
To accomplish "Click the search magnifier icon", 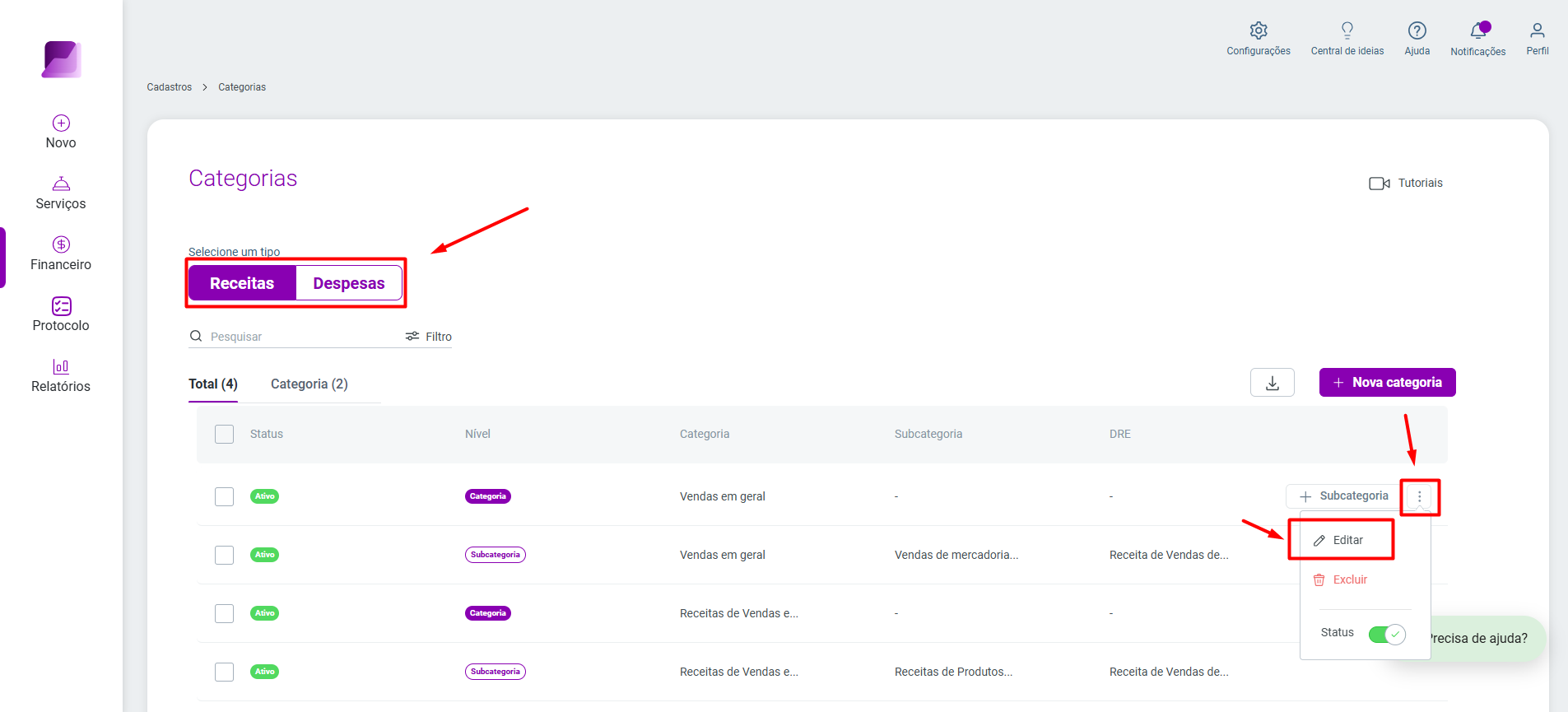I will click(196, 336).
